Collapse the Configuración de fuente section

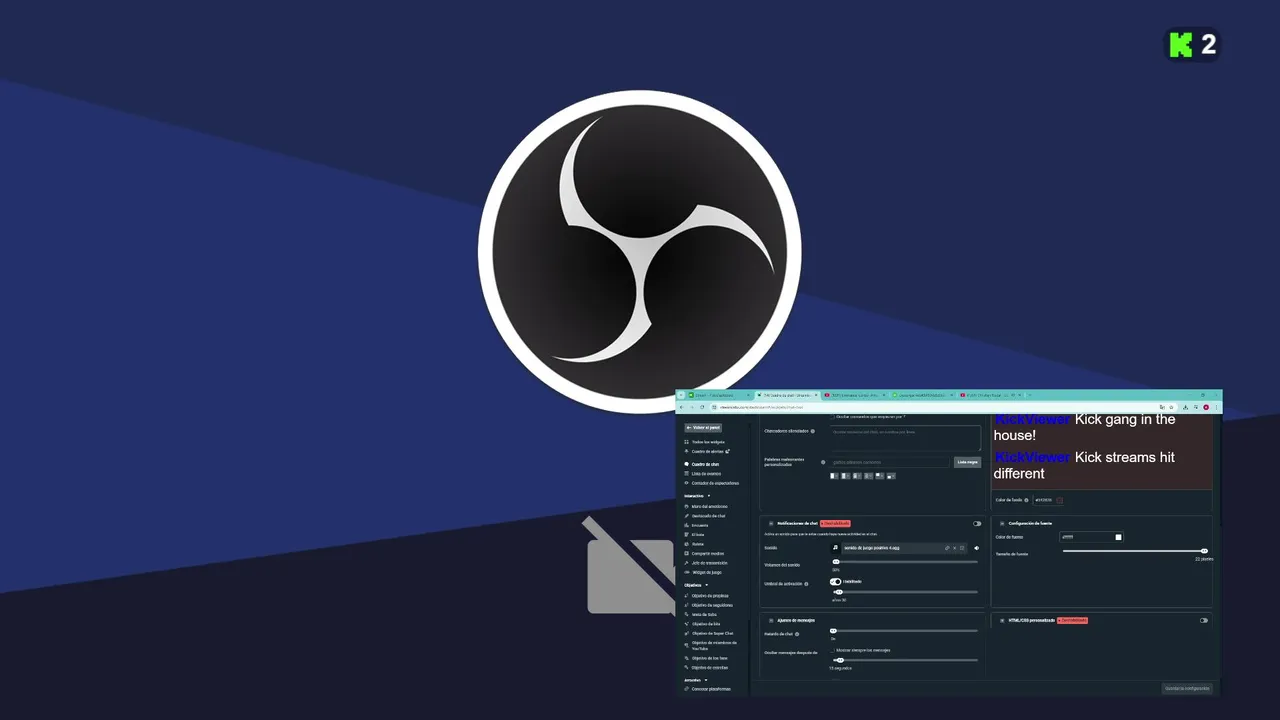tap(1002, 523)
